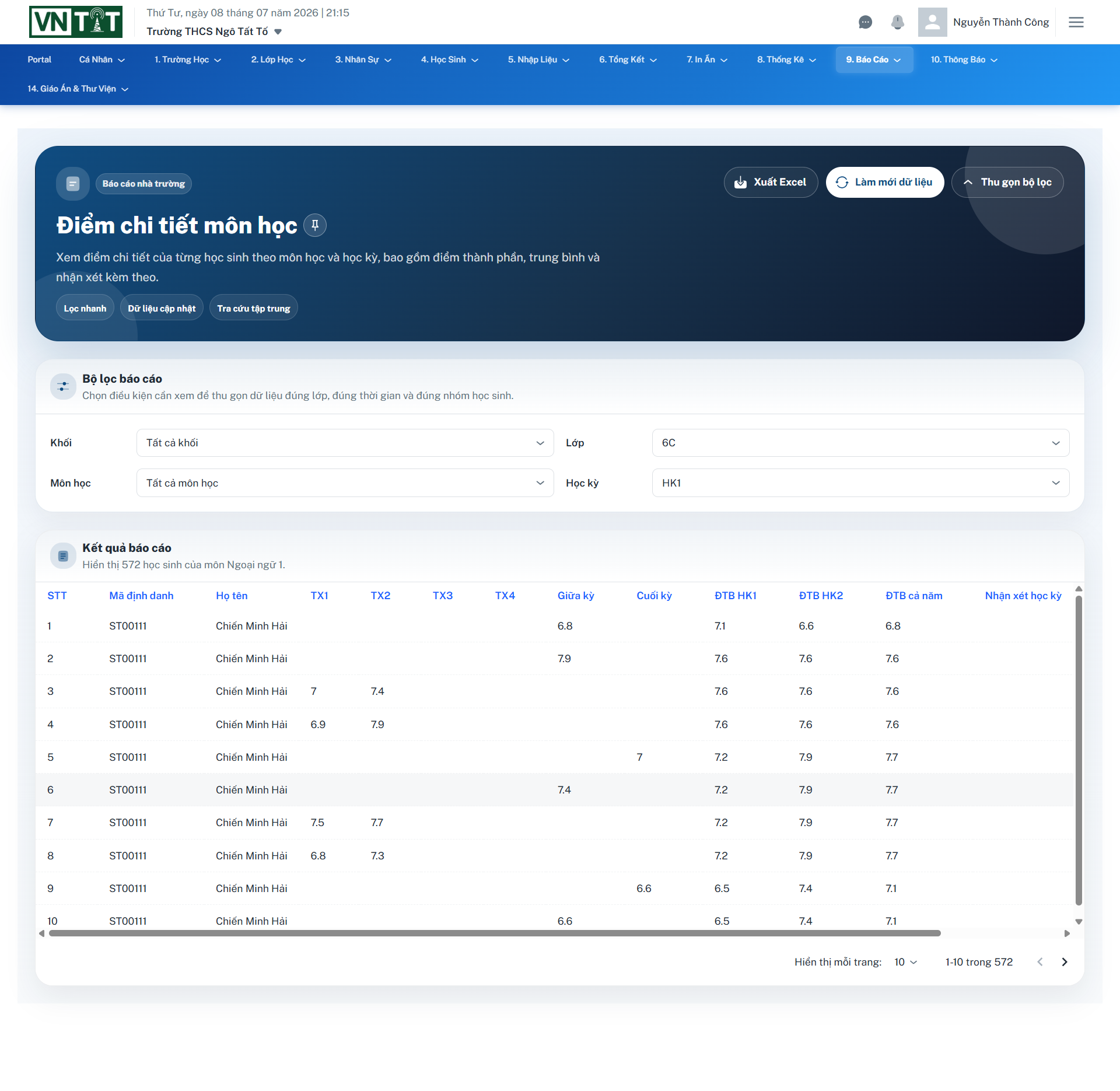Open the 8. Thống Kê menu

click(786, 60)
